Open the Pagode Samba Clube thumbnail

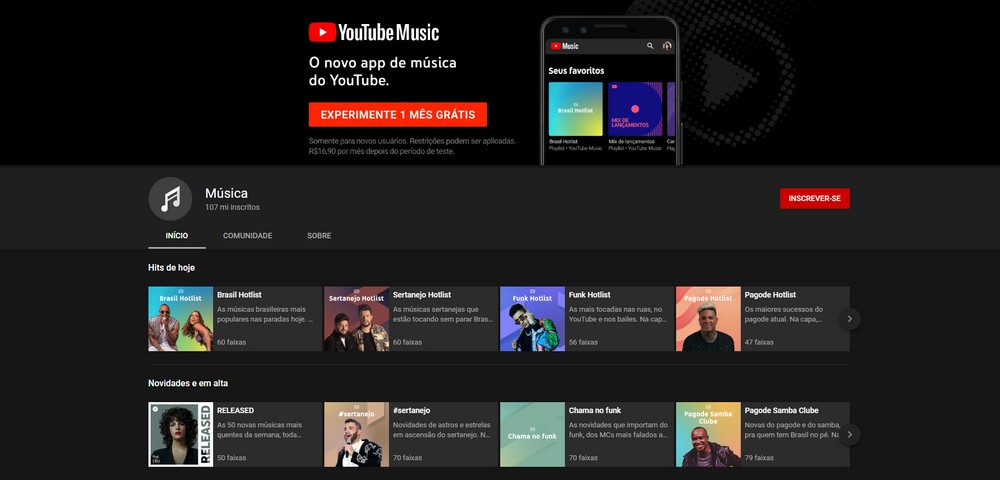click(x=709, y=434)
